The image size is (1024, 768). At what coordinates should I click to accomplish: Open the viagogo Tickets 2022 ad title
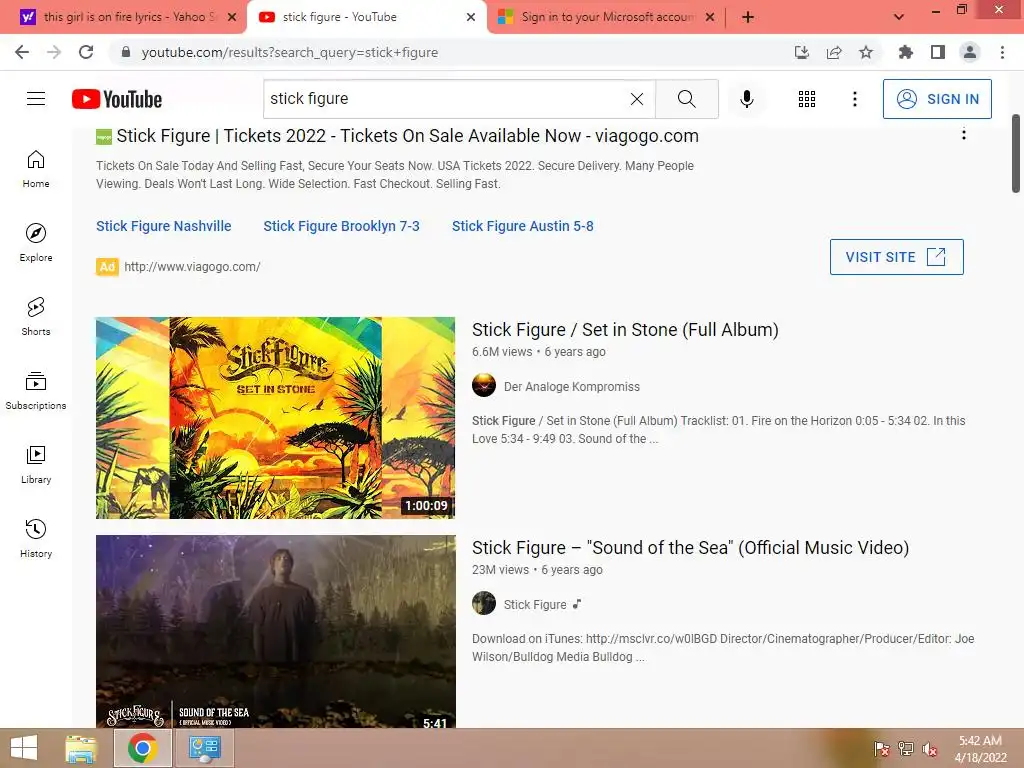tap(408, 136)
